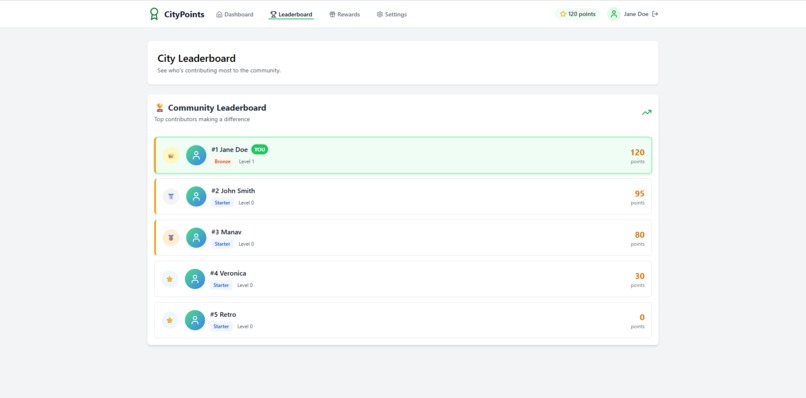Viewport: 806px width, 398px height.
Task: Click the CityPoints brand name
Action: [x=184, y=14]
